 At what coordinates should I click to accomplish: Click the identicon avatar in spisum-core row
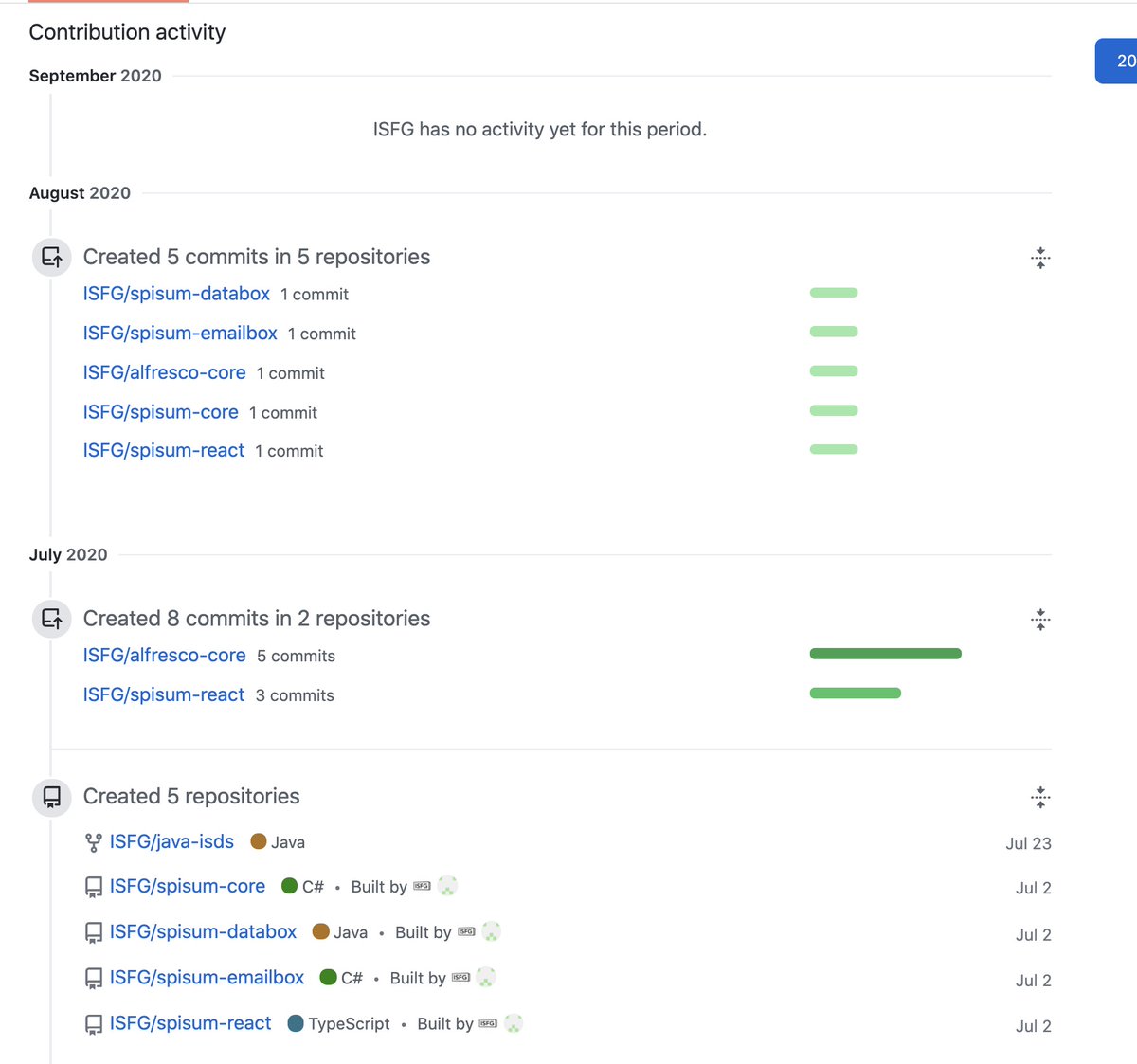click(448, 886)
